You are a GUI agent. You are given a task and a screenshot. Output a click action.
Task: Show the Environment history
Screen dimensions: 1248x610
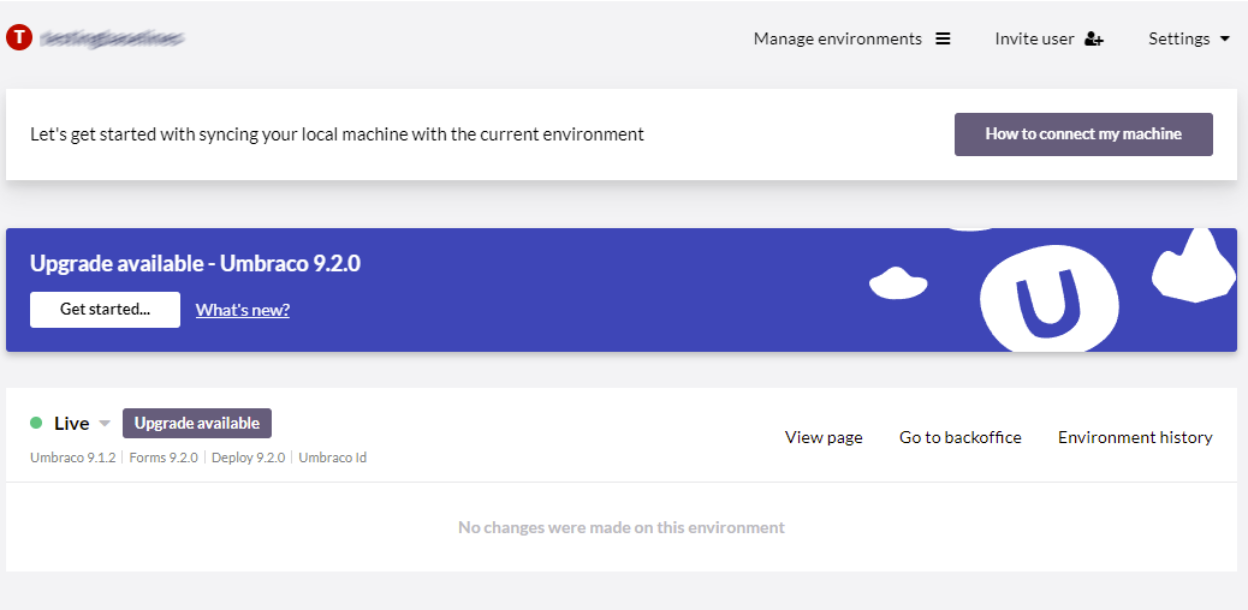coord(1135,437)
